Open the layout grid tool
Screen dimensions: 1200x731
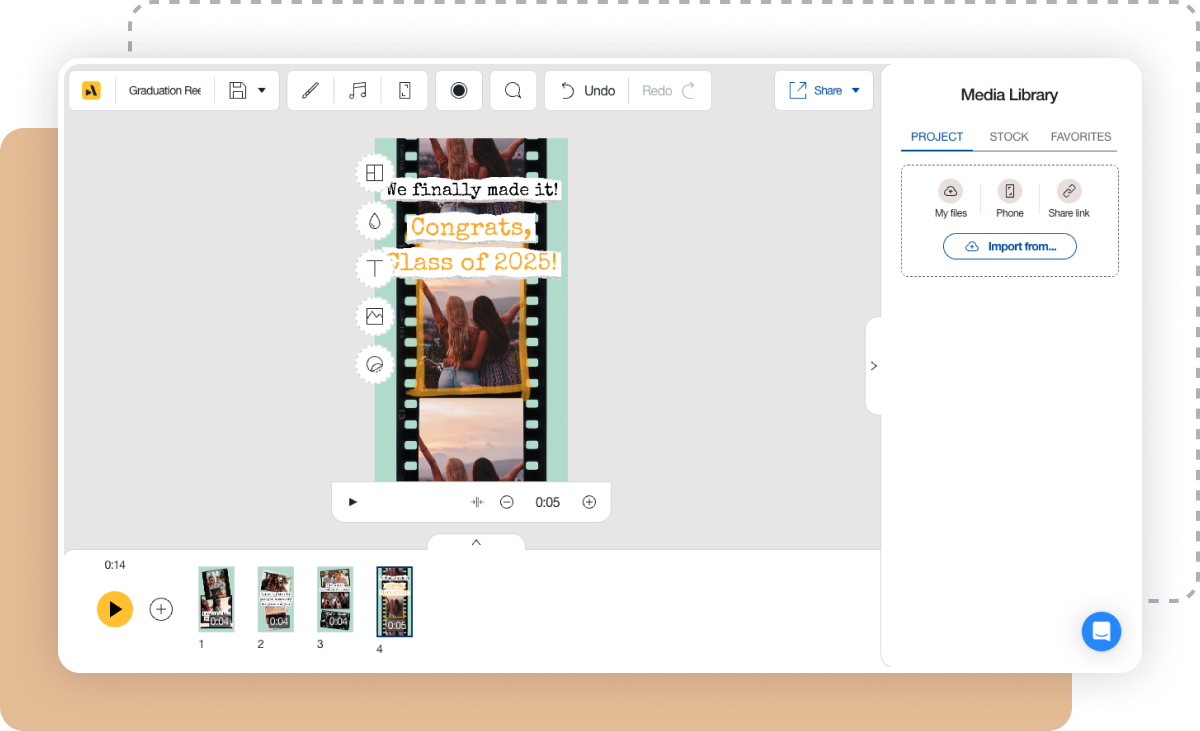pyautogui.click(x=374, y=172)
